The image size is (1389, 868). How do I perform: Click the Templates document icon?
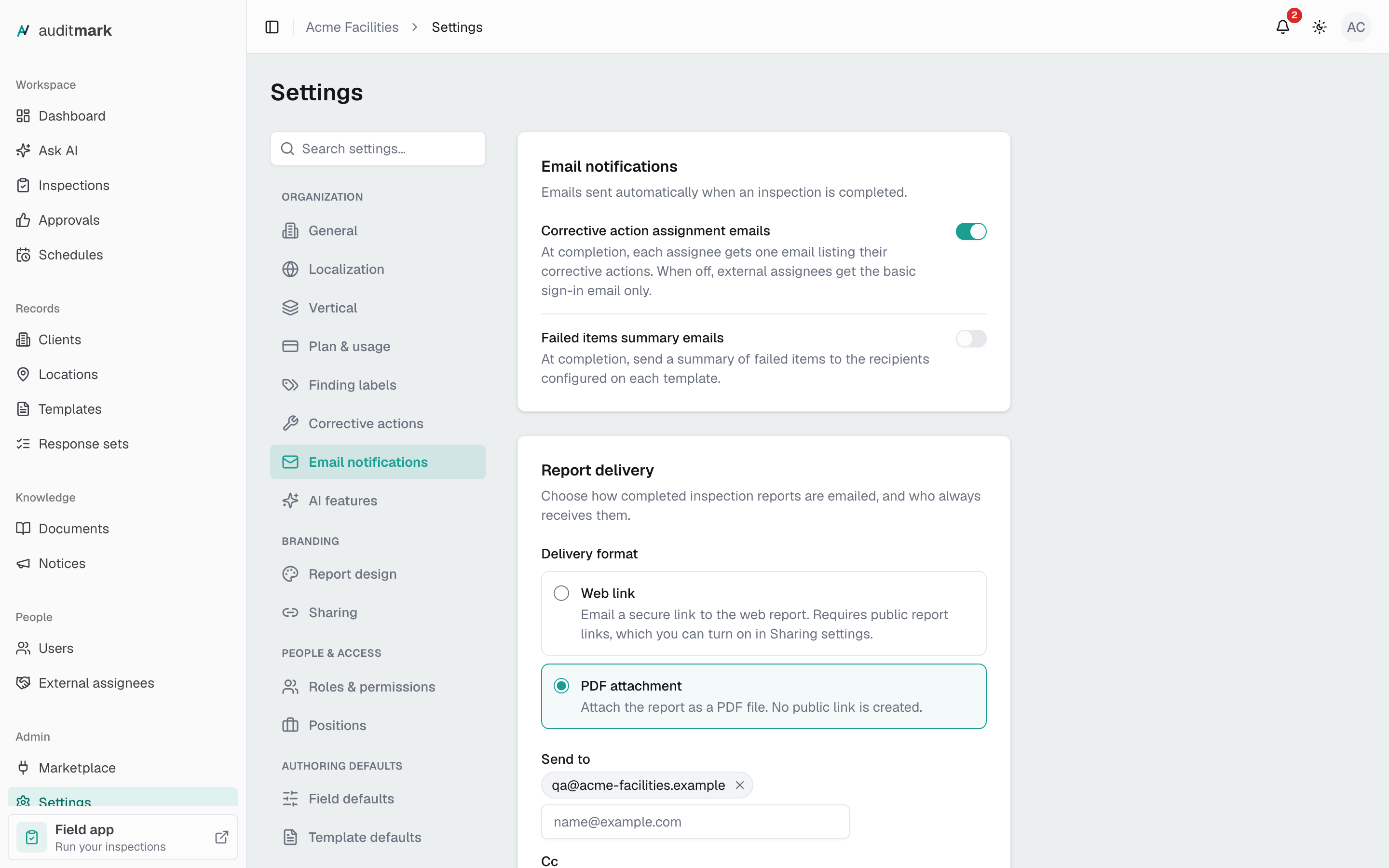coord(23,409)
